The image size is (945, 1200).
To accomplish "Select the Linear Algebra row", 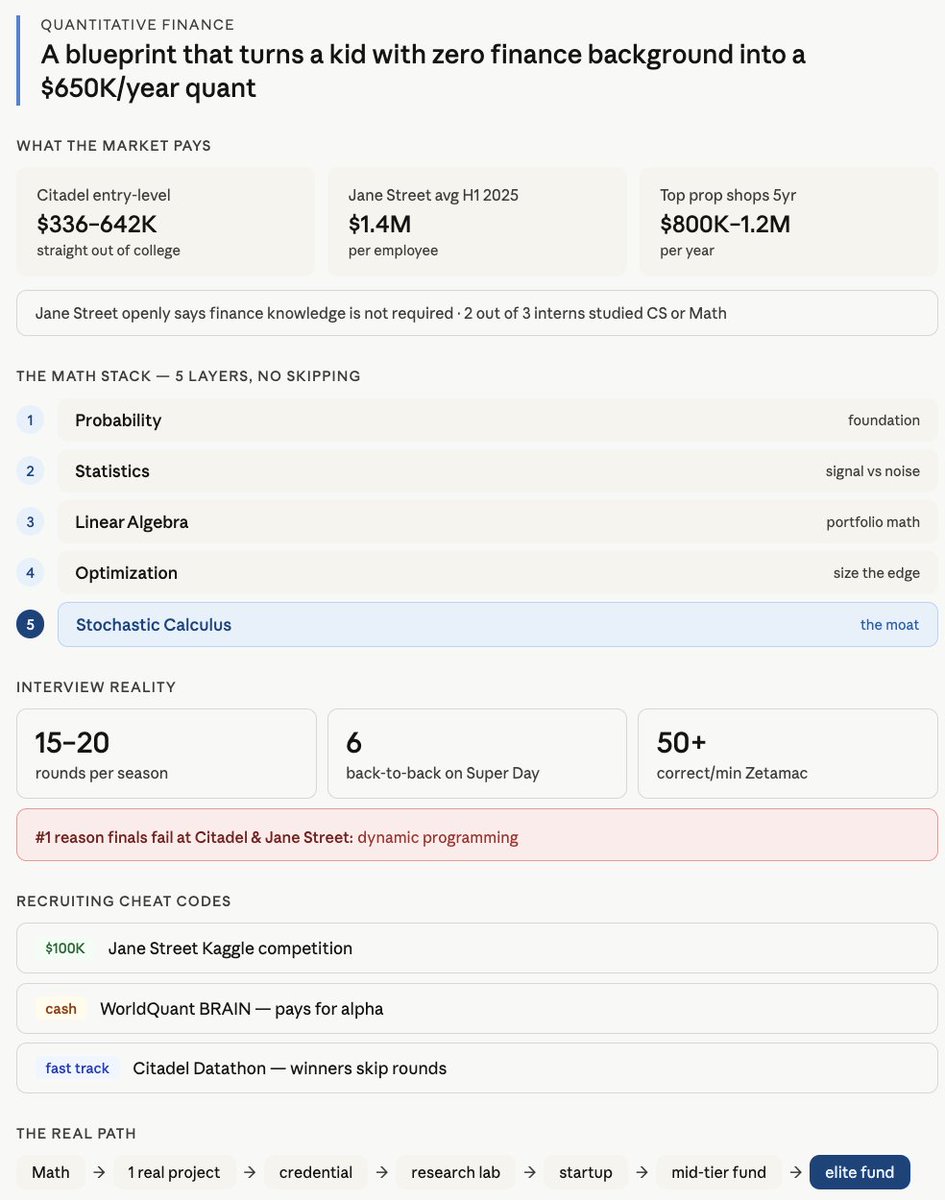I will pyautogui.click(x=497, y=522).
